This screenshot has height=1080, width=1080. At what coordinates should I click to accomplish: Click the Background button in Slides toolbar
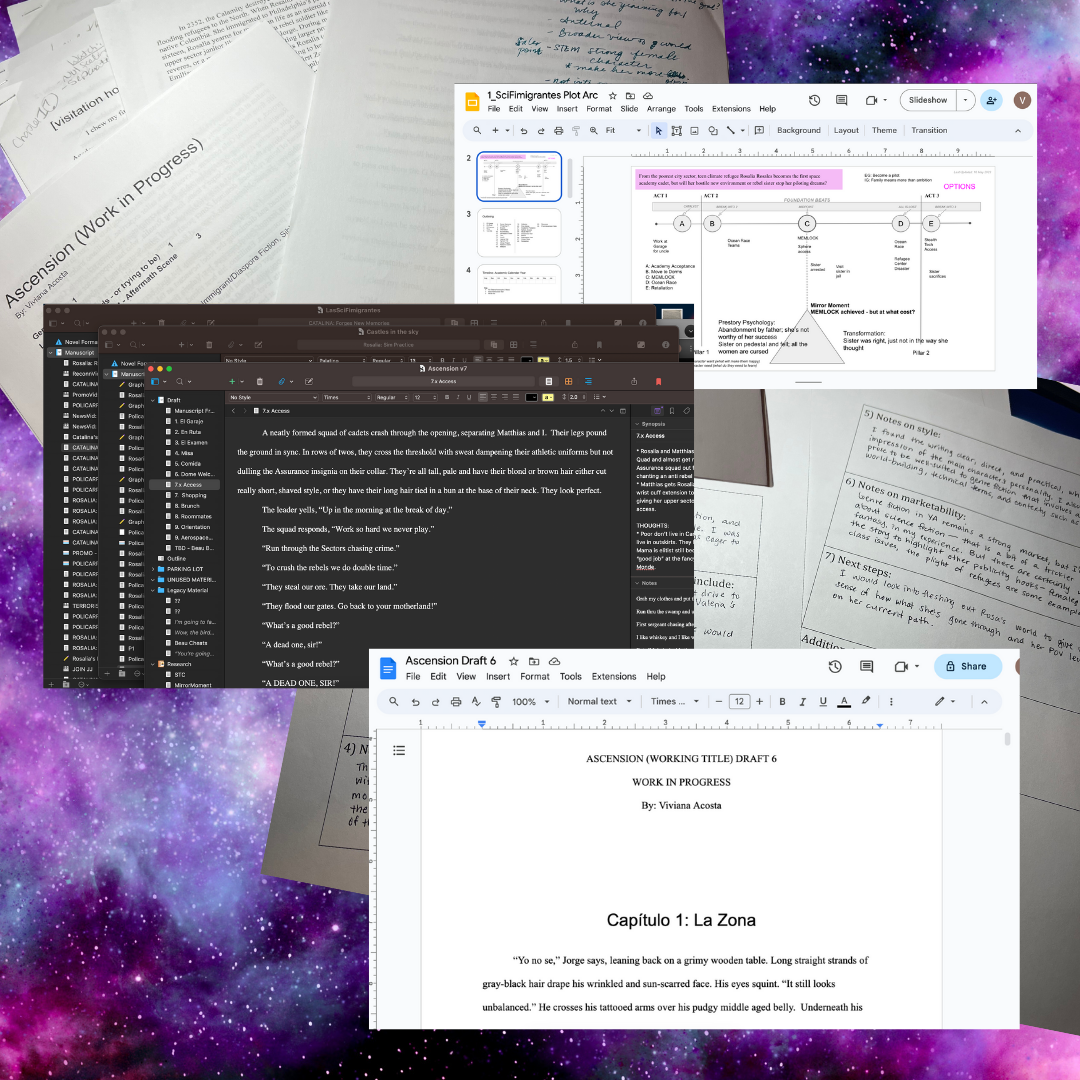(x=798, y=130)
